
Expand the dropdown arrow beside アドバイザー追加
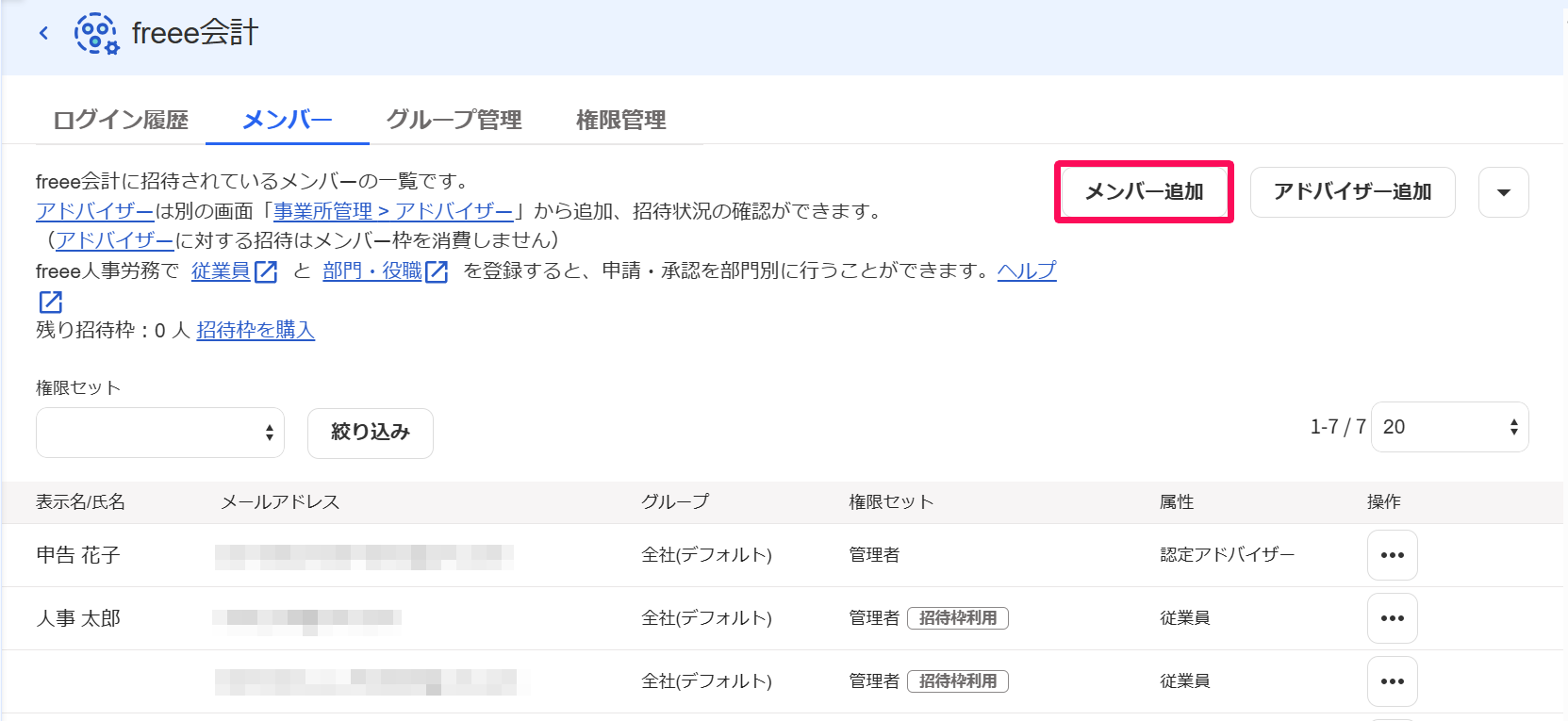pyautogui.click(x=1504, y=192)
